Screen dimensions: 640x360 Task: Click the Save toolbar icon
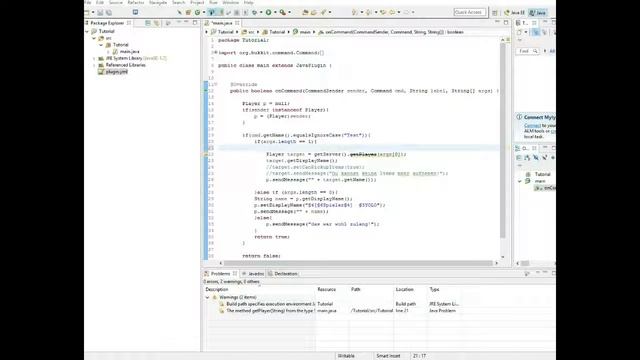click(100, 13)
